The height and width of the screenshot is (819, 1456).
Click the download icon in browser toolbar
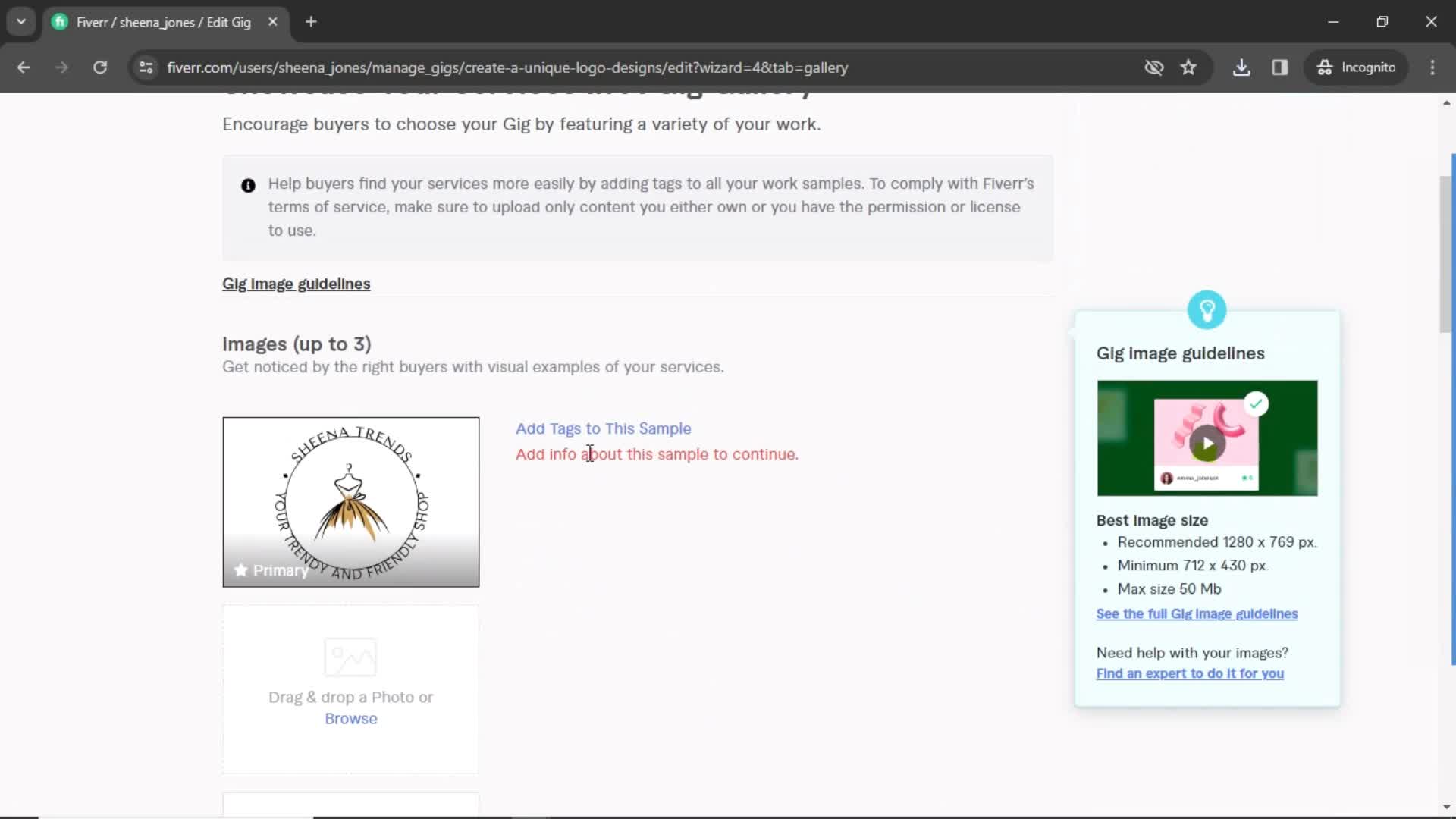point(1242,68)
